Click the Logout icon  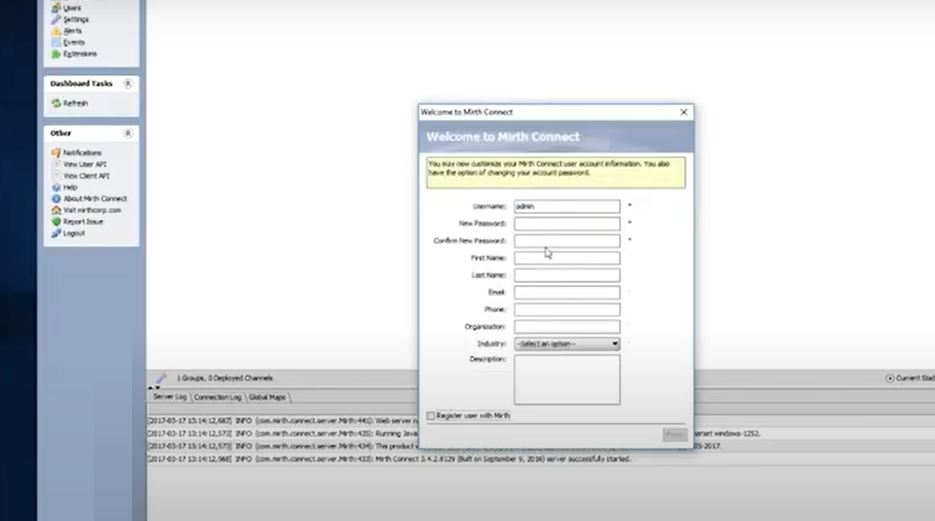point(56,233)
